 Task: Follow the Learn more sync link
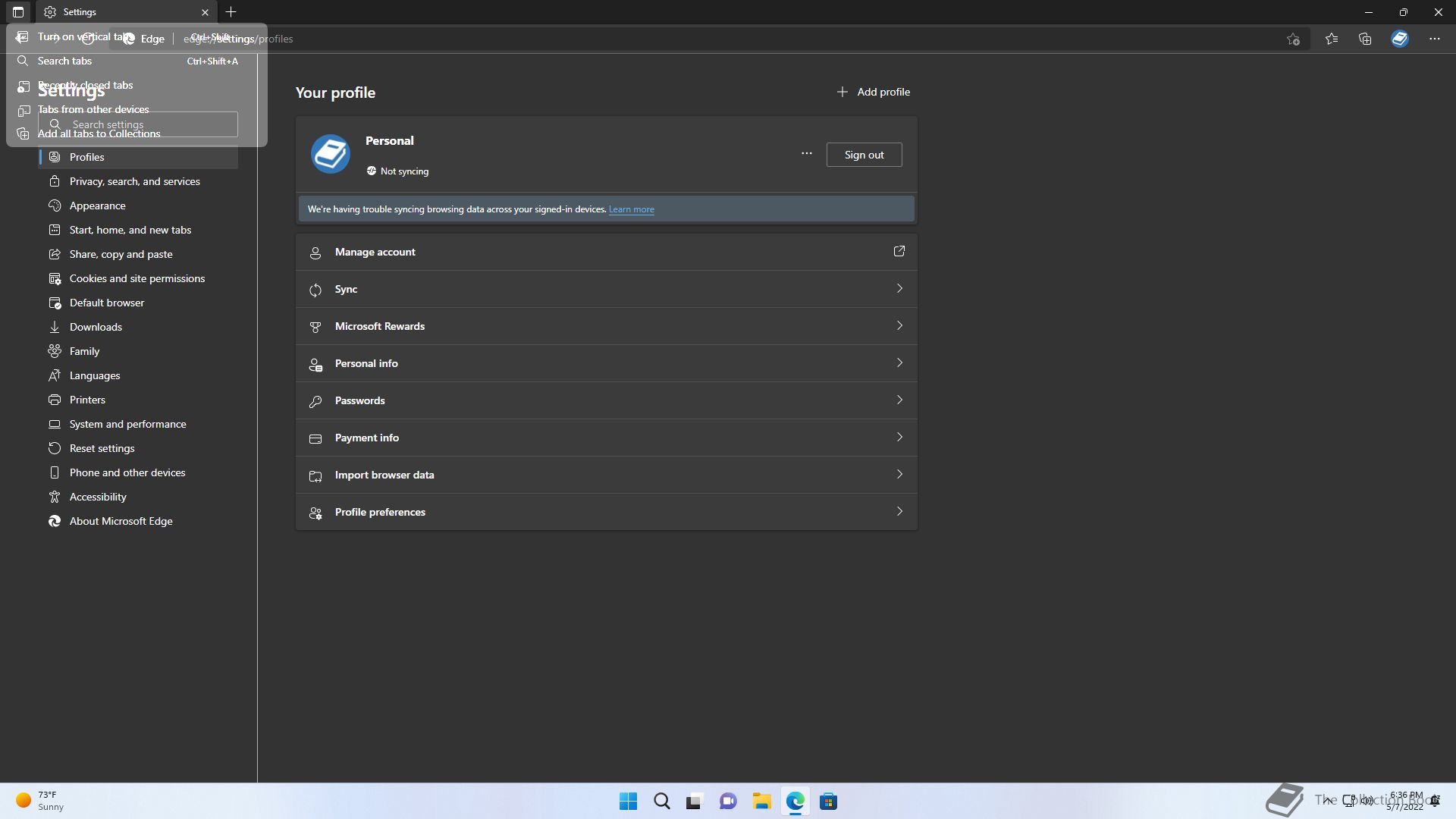[x=632, y=209]
